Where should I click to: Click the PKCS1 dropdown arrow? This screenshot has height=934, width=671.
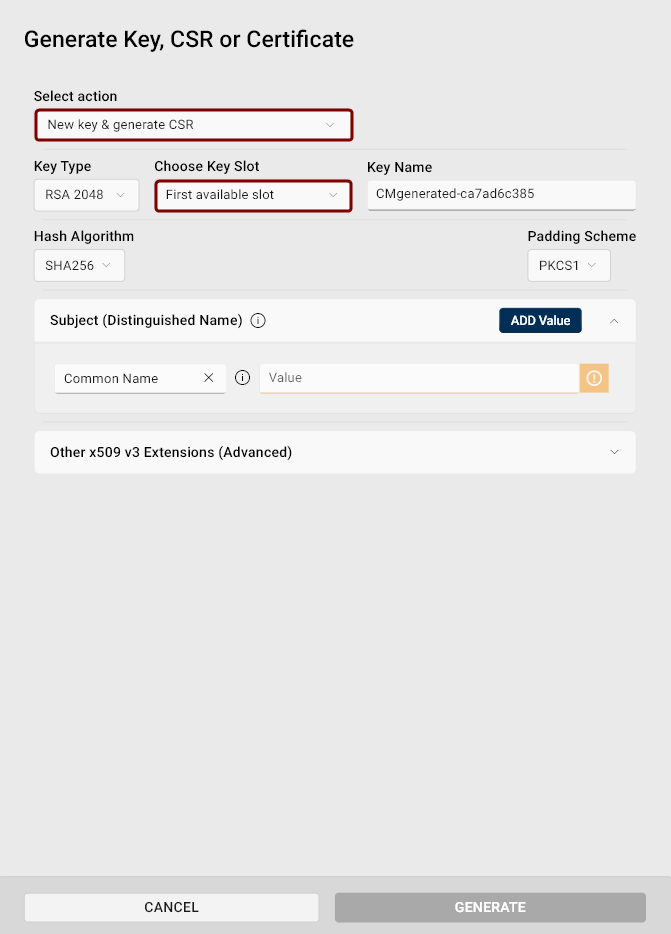pyautogui.click(x=592, y=265)
